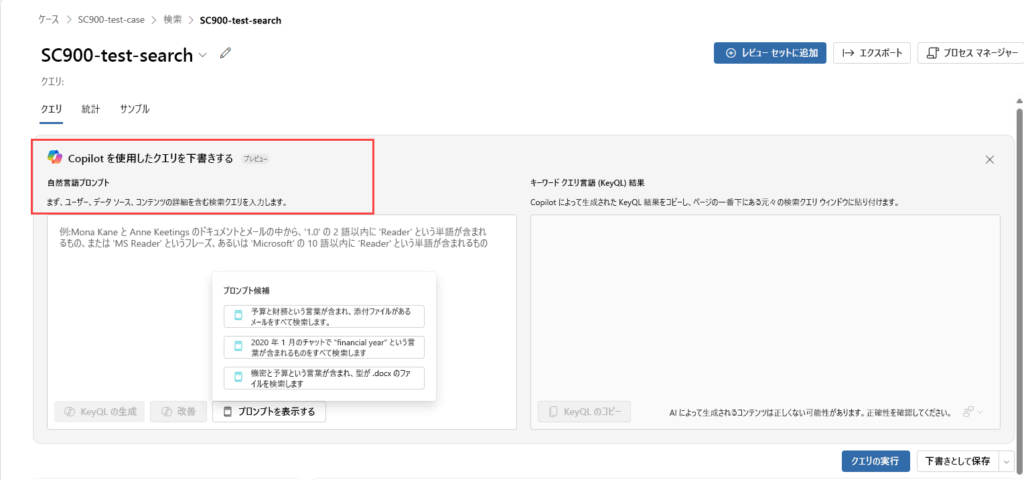Click the pencil edit icon beside SC900-test-search
Image resolution: width=1024 pixels, height=480 pixels.
point(225,54)
